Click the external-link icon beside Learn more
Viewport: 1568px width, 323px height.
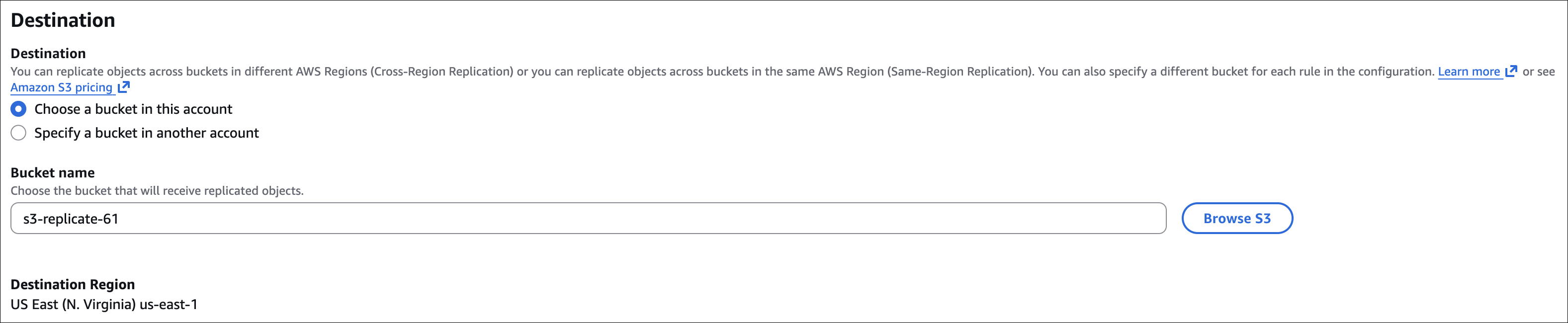1511,72
